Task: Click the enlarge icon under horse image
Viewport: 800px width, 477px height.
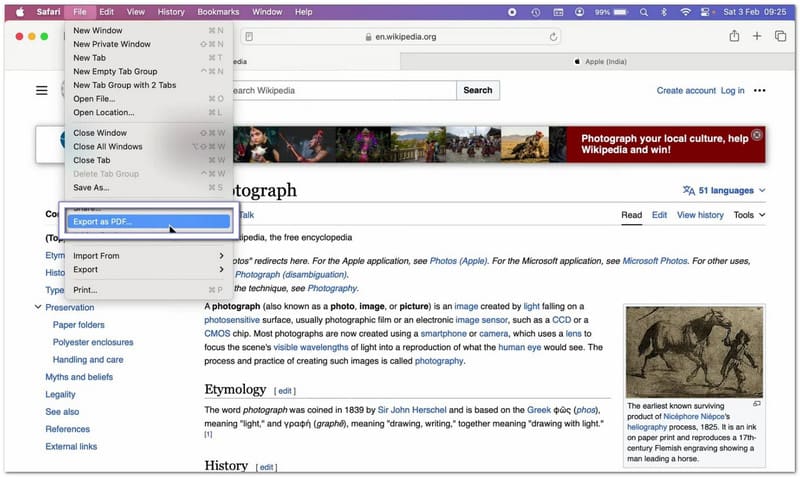Action: click(757, 404)
